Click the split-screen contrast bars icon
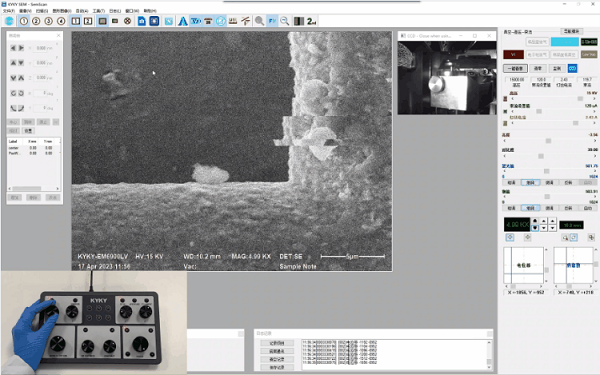This screenshot has height=375, width=600. pos(299,21)
